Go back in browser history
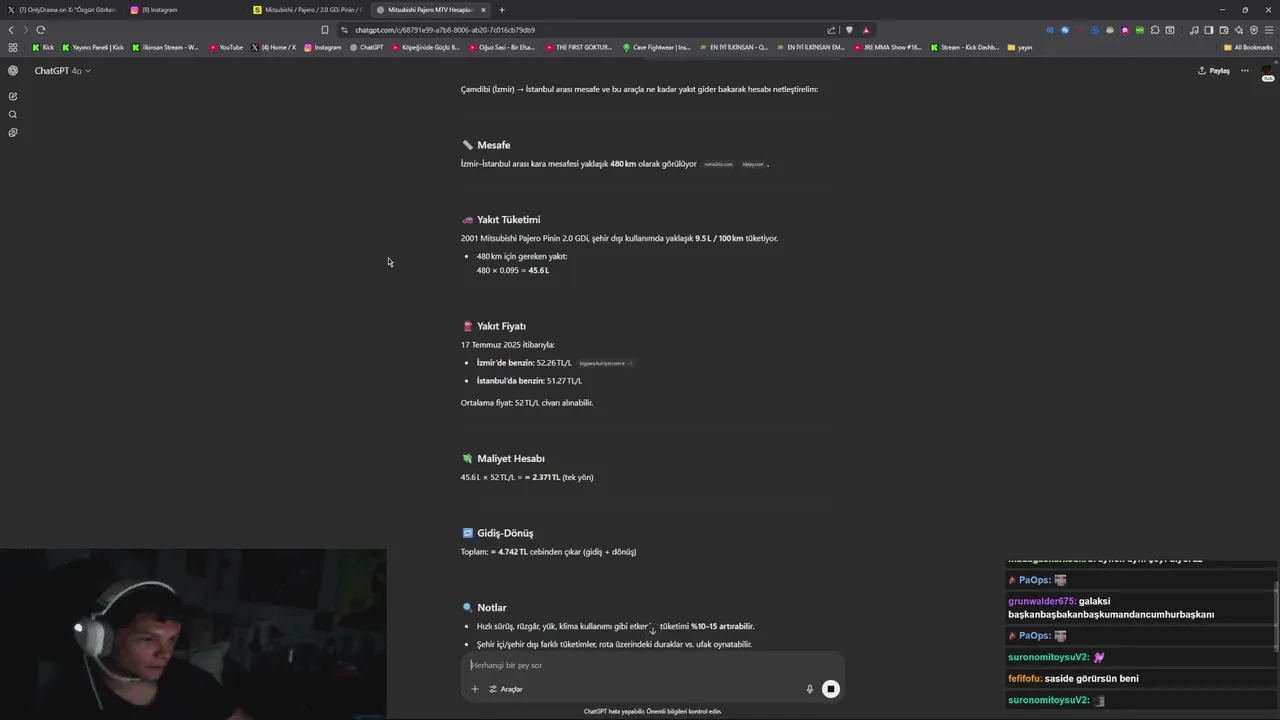 tap(11, 30)
